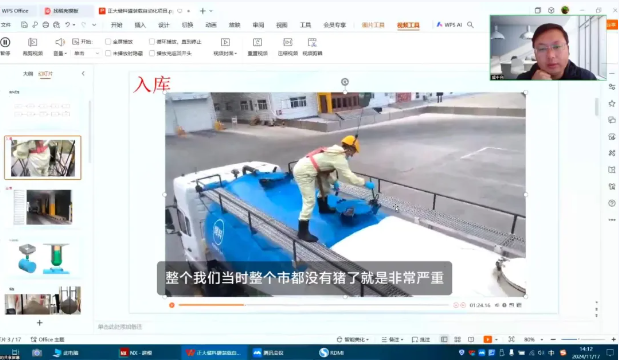The width and height of the screenshot is (619, 360).
Task: Click the Sogou input method tray icon
Action: pyautogui.click(x=563, y=352)
